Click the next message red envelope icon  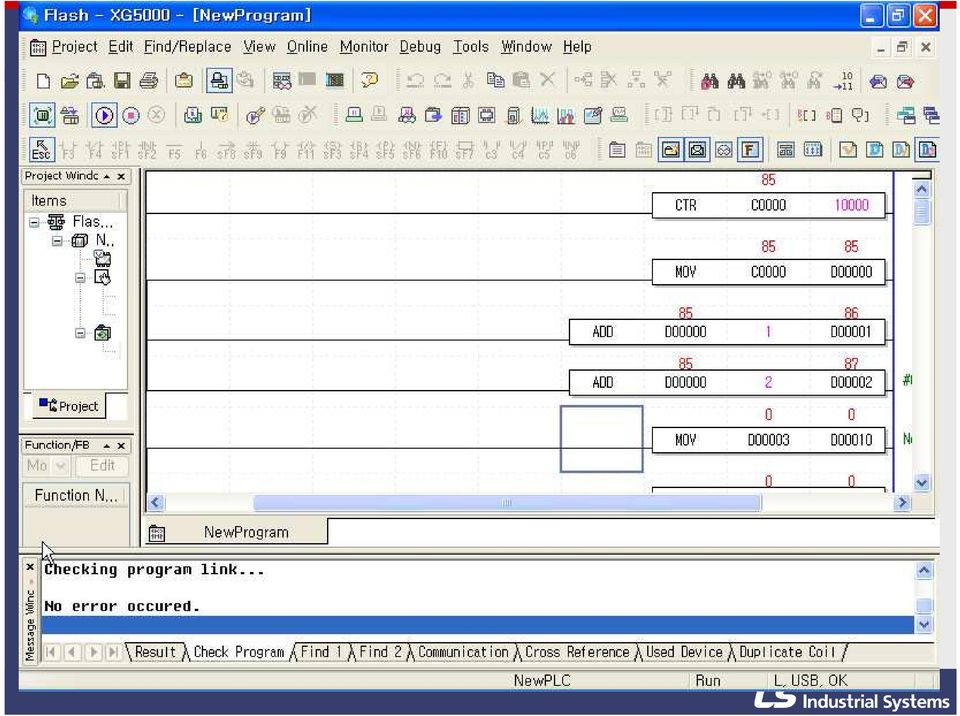[905, 81]
